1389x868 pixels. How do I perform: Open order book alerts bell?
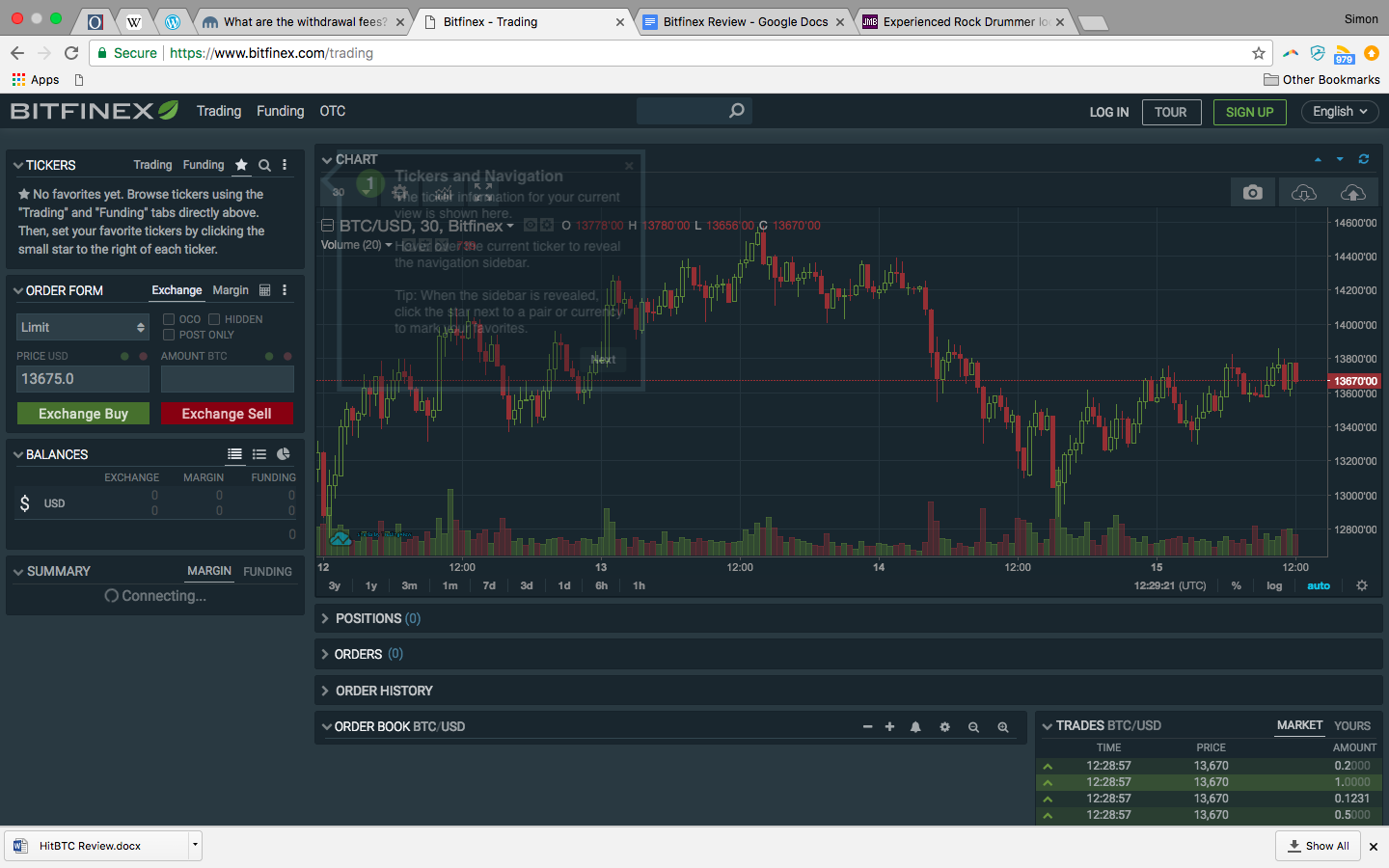point(915,727)
